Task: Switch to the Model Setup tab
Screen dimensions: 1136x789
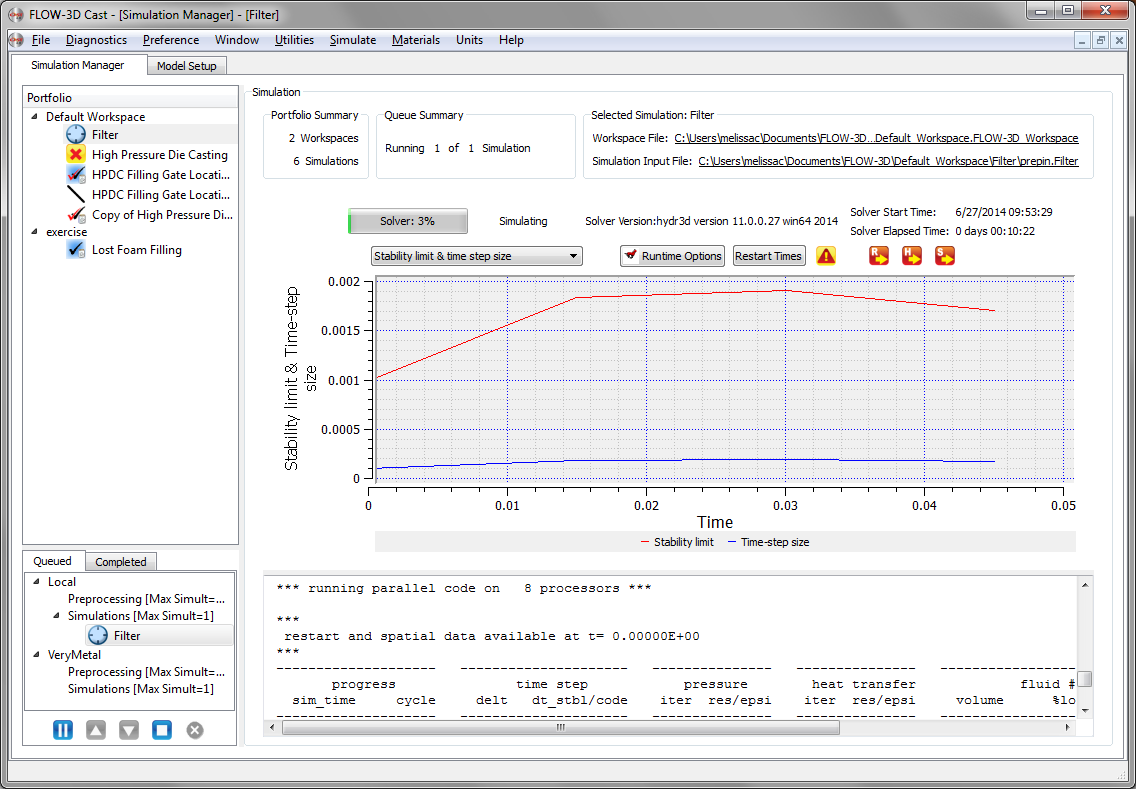Action: tap(187, 65)
